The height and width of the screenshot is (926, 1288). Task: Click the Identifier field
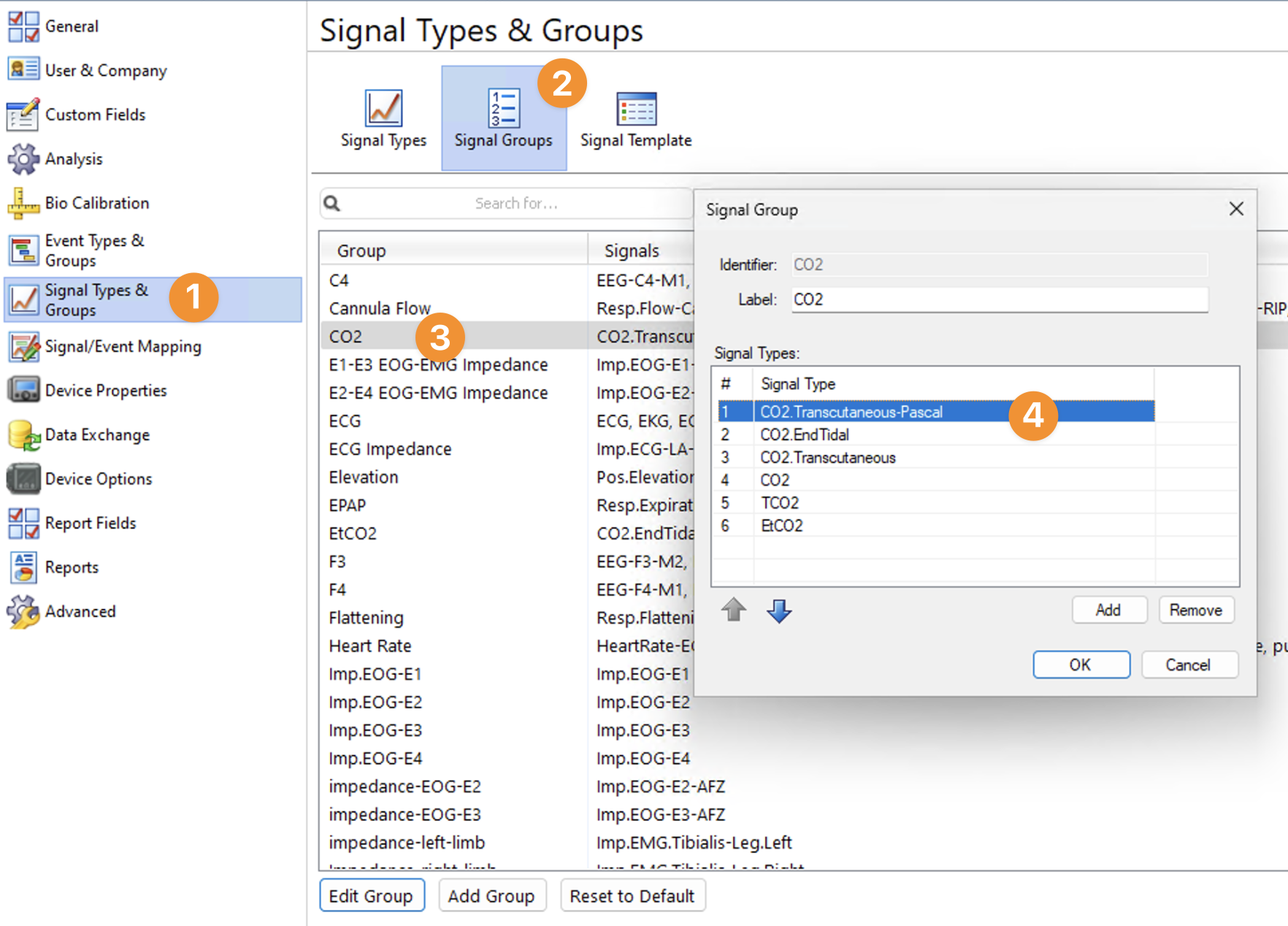click(1000, 264)
